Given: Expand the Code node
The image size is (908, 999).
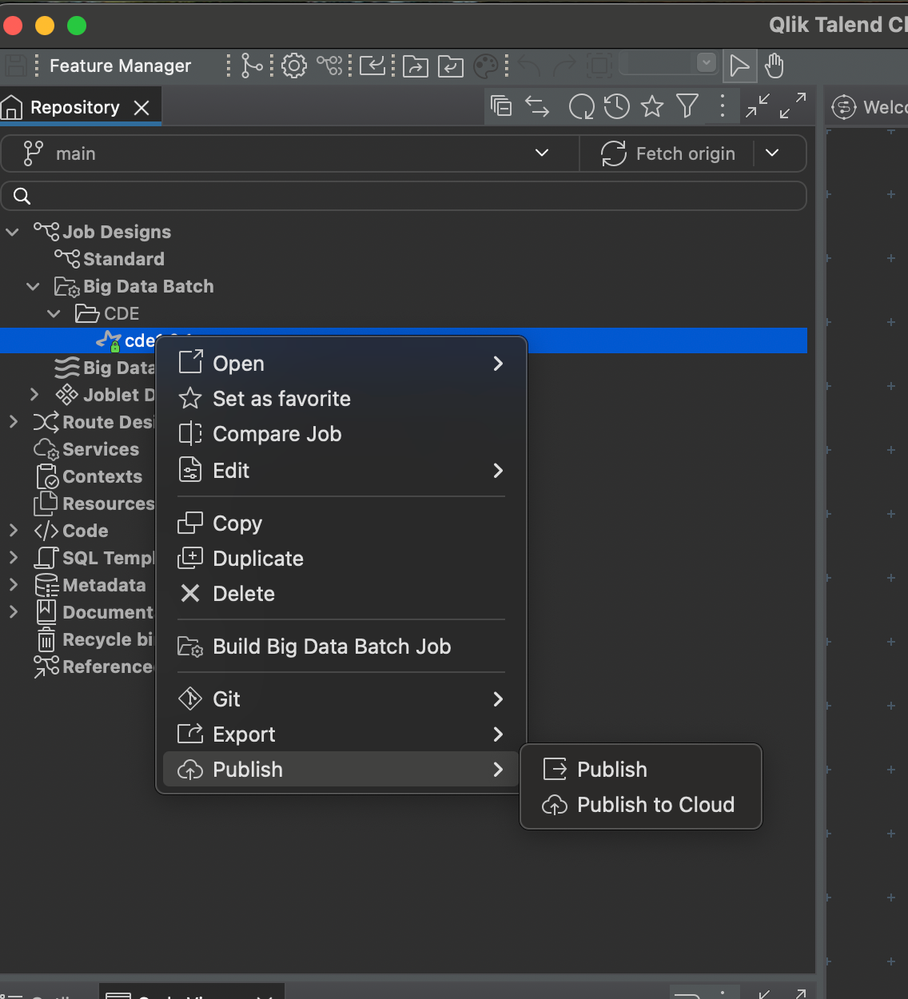Looking at the screenshot, I should [x=13, y=531].
